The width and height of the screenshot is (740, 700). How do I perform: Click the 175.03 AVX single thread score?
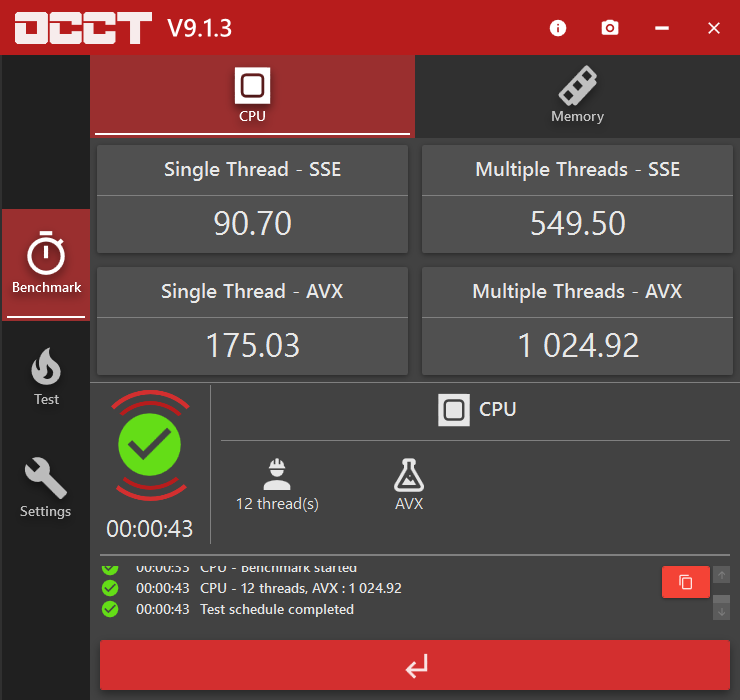[x=252, y=345]
